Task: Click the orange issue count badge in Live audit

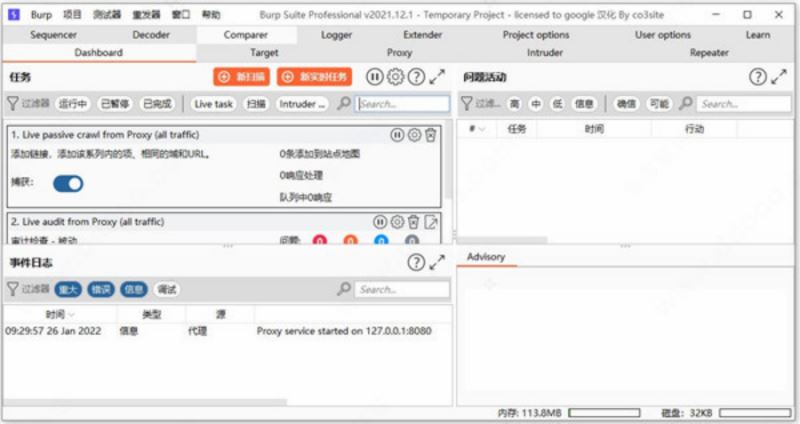Action: pyautogui.click(x=351, y=240)
